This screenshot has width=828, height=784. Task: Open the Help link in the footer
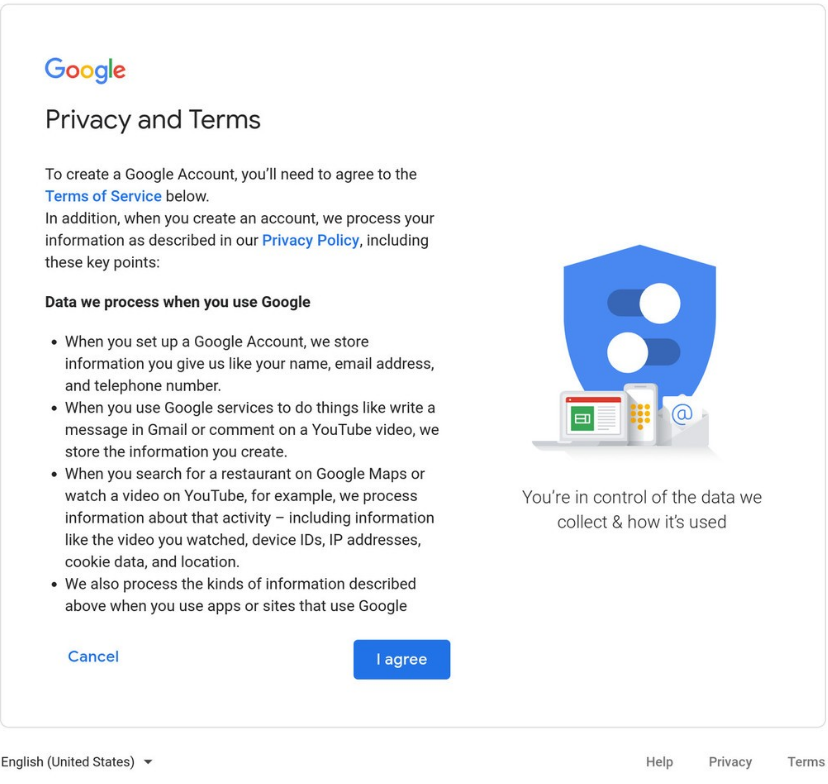point(659,762)
